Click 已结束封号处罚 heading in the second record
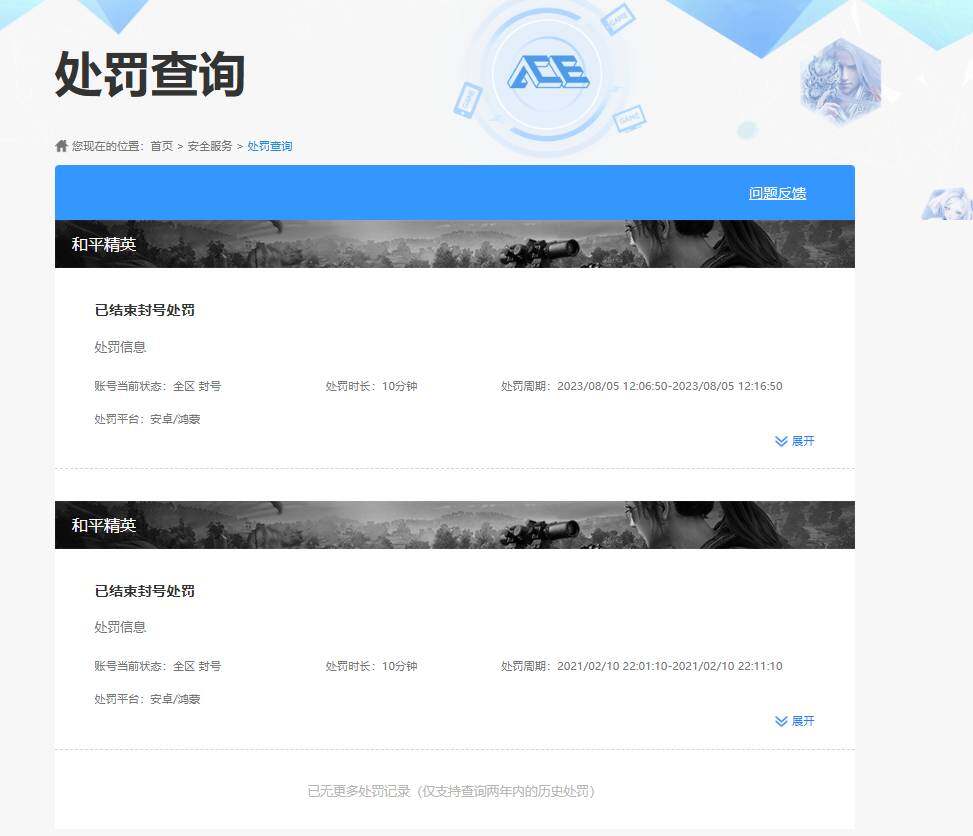Screen dimensions: 973x836 pyautogui.click(x=145, y=591)
